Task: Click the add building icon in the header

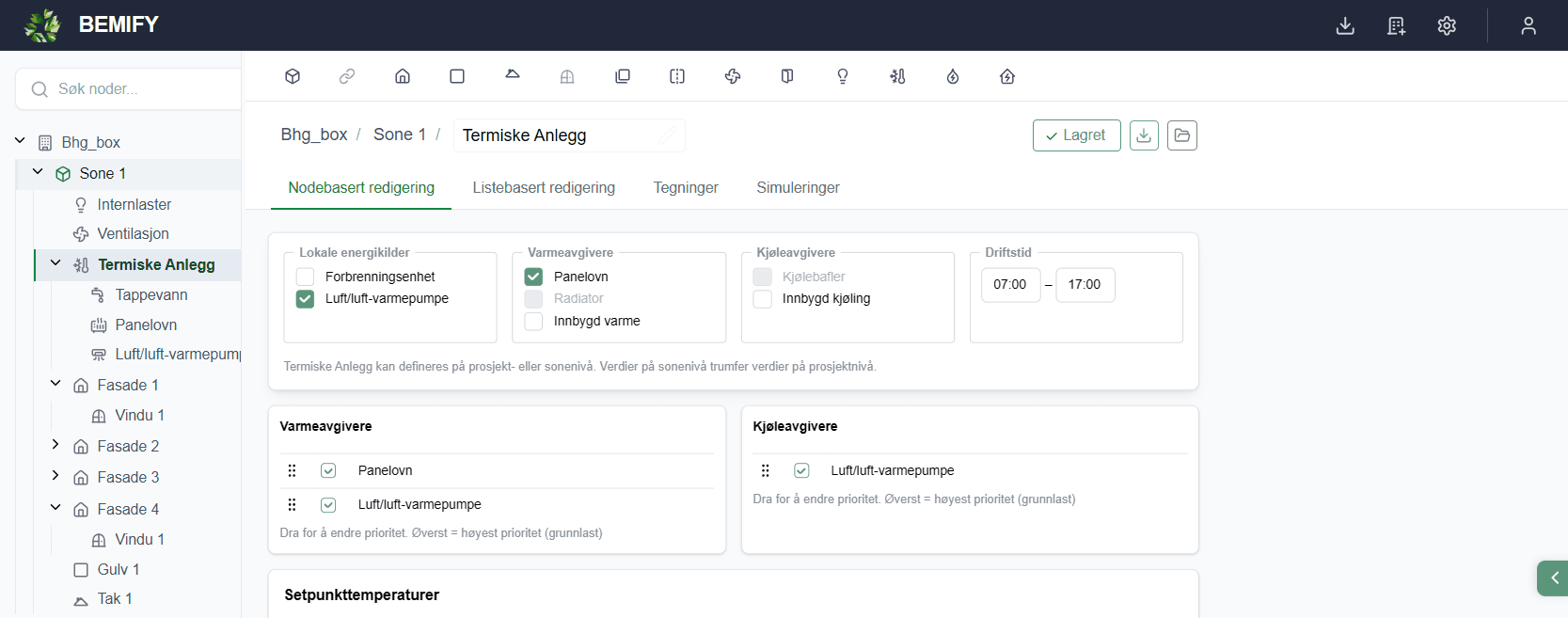Action: point(1396,25)
